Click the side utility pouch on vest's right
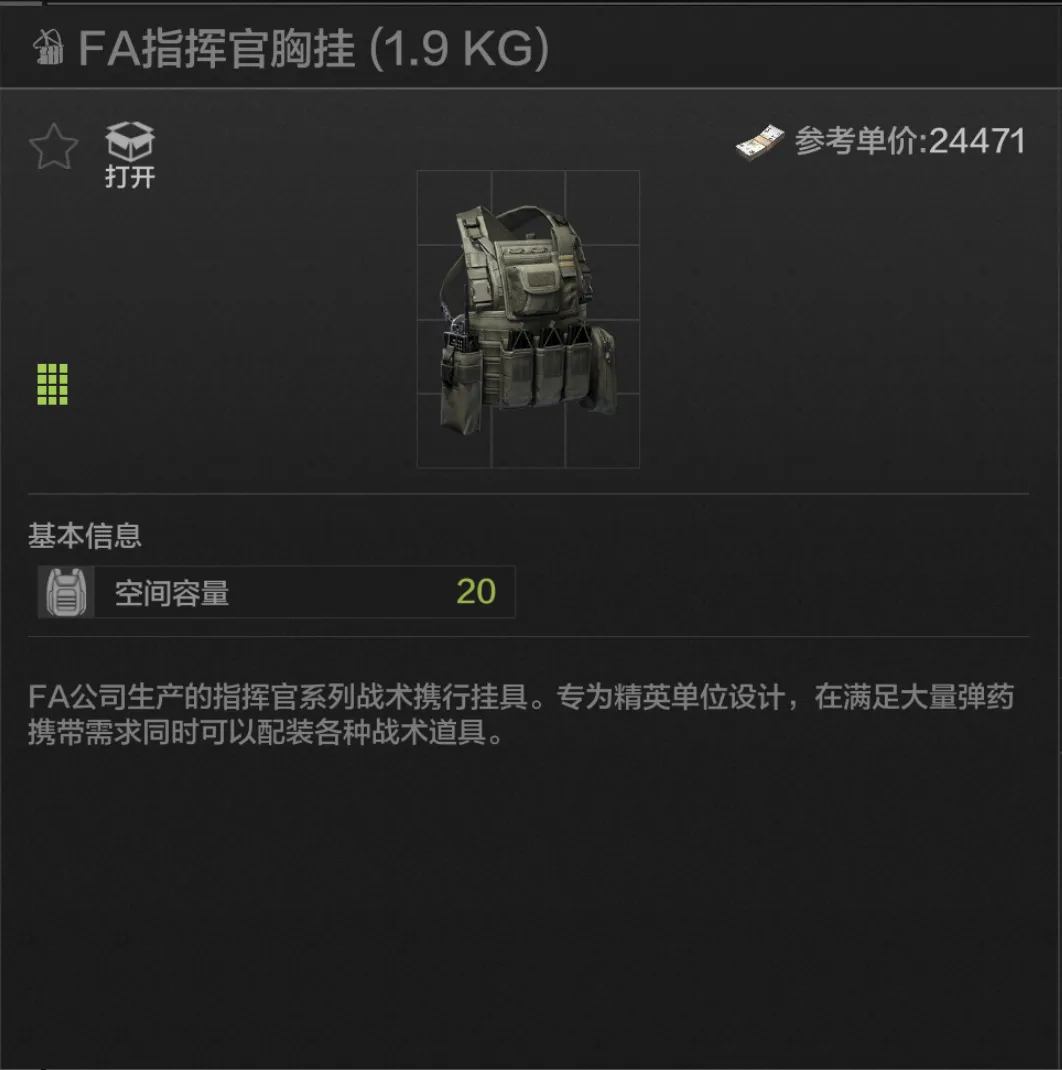This screenshot has height=1070, width=1062. (603, 368)
